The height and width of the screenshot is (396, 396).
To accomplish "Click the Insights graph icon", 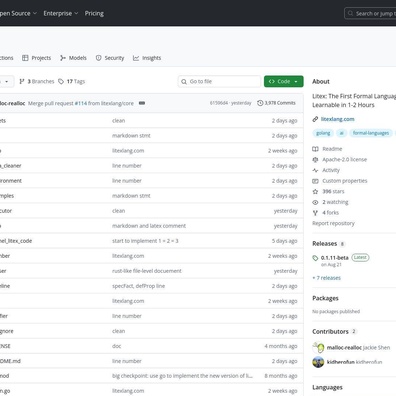I will [136, 58].
